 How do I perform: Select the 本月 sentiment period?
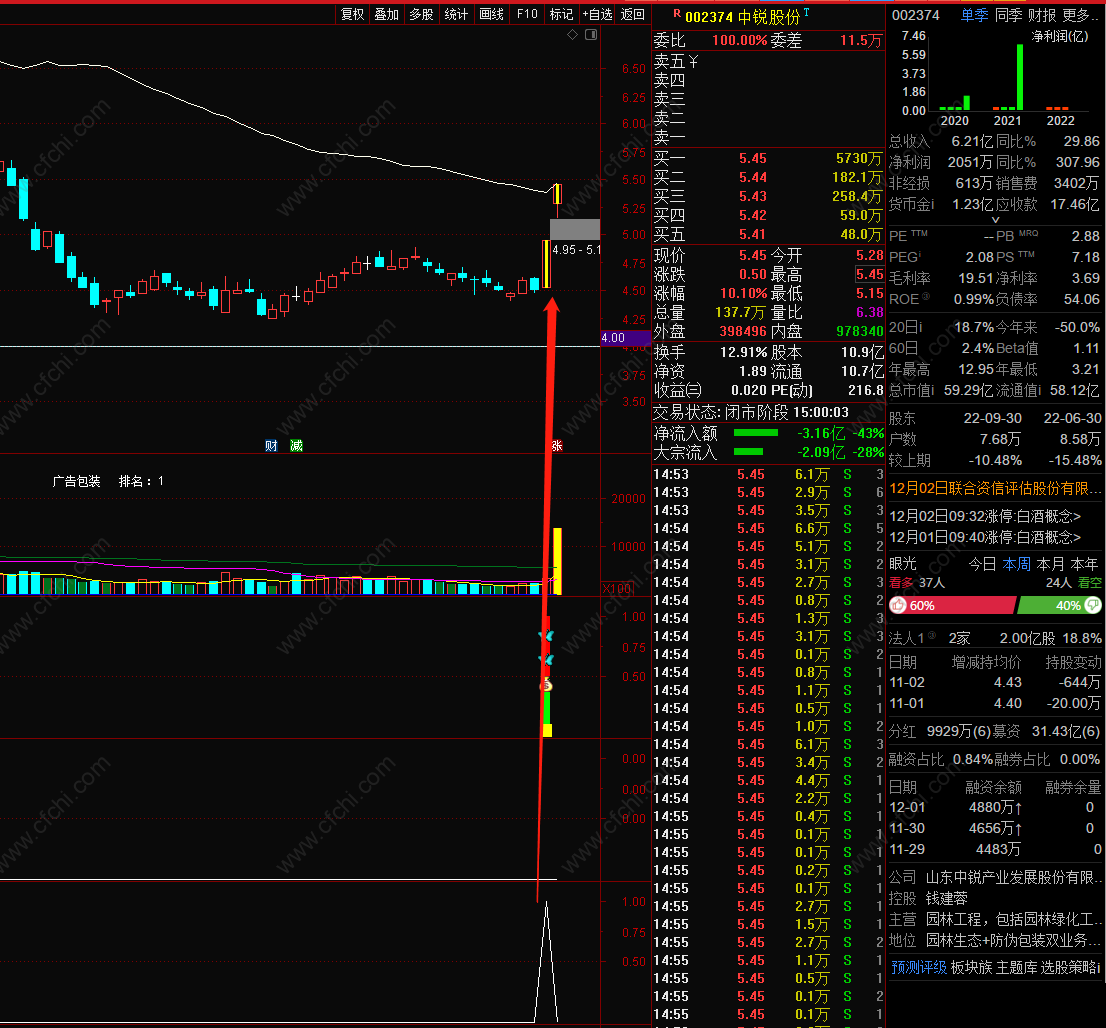tap(1050, 564)
